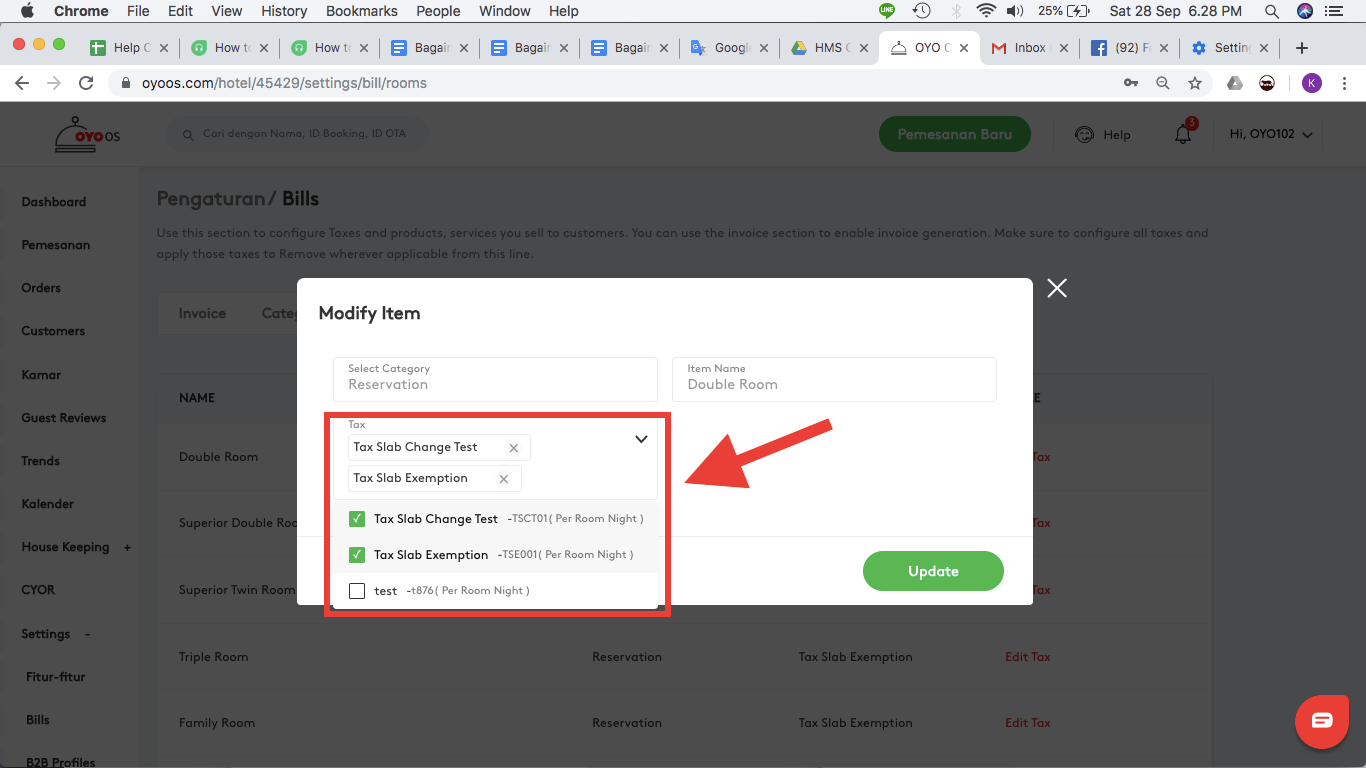Image resolution: width=1366 pixels, height=768 pixels.
Task: Focus the booking search field
Action: click(296, 134)
